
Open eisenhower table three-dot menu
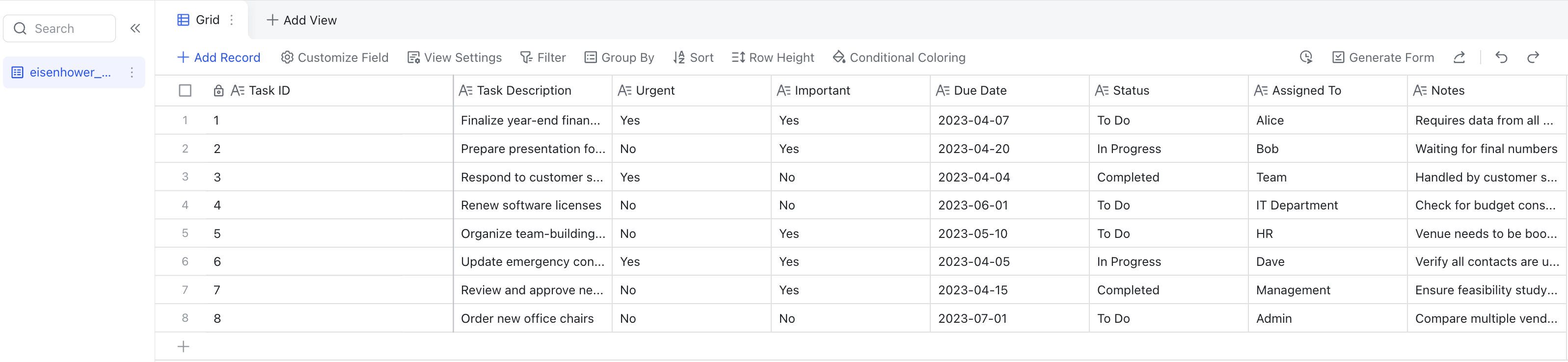pos(132,73)
